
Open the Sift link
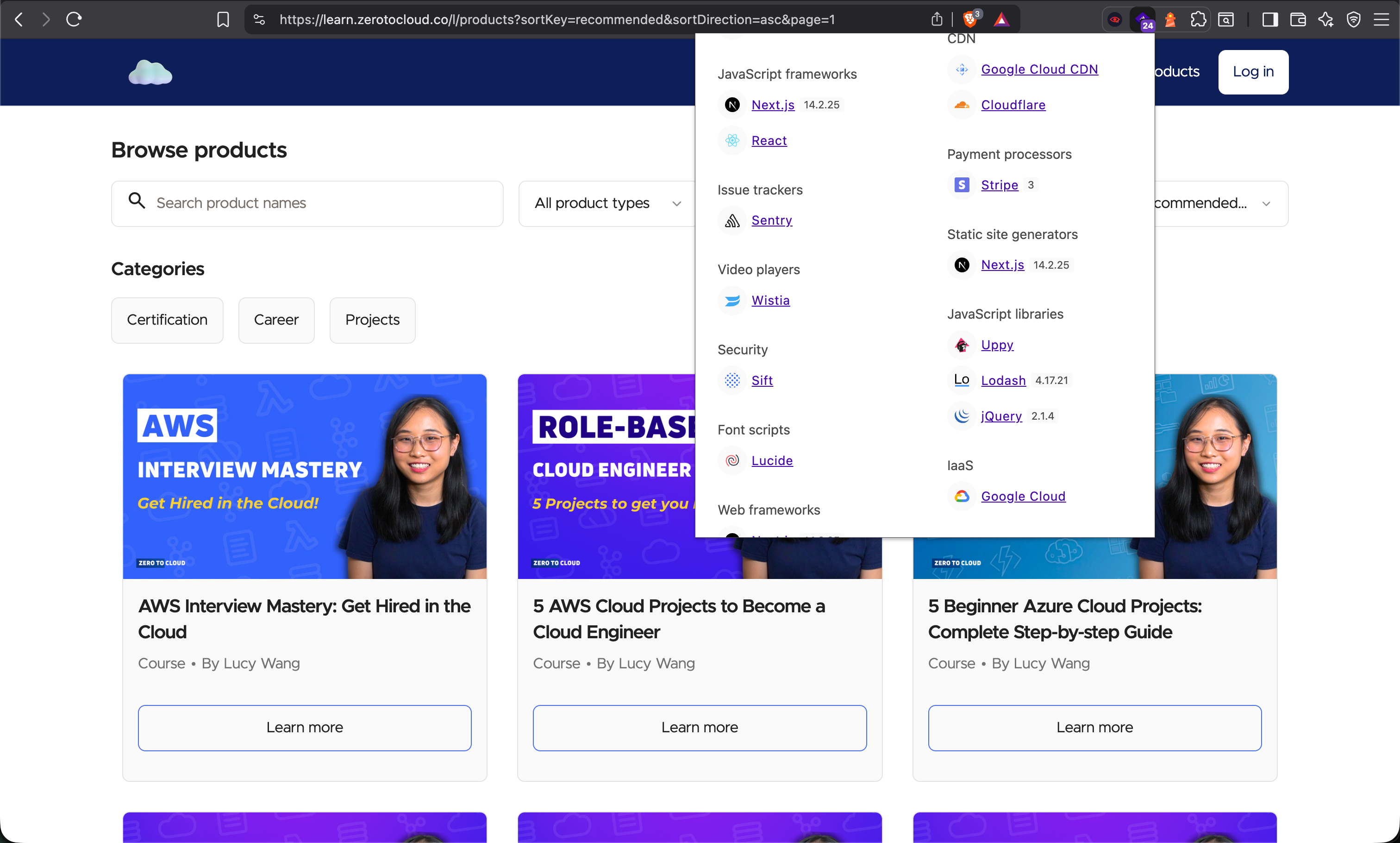coord(762,380)
